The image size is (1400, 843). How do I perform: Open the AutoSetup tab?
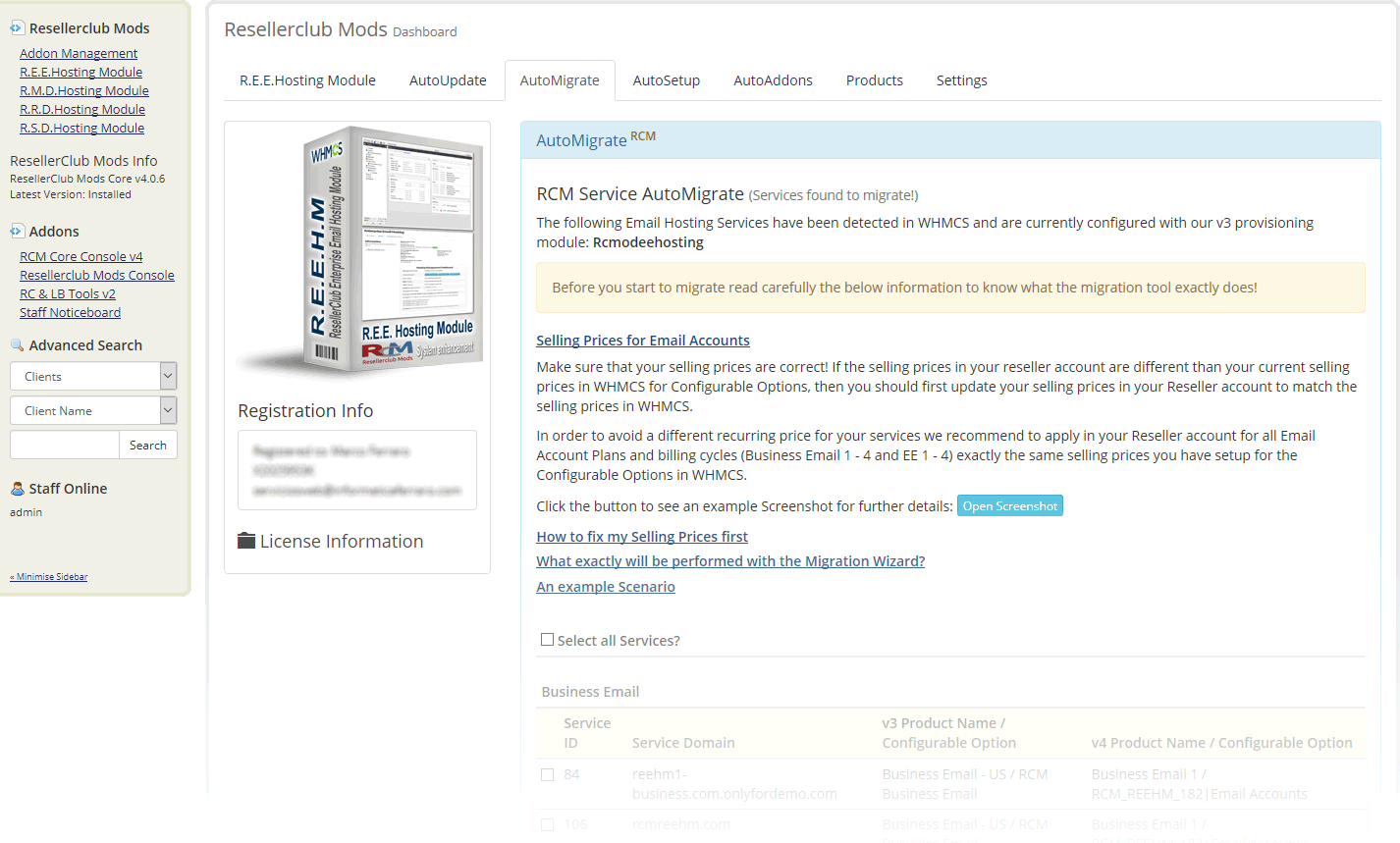point(667,80)
